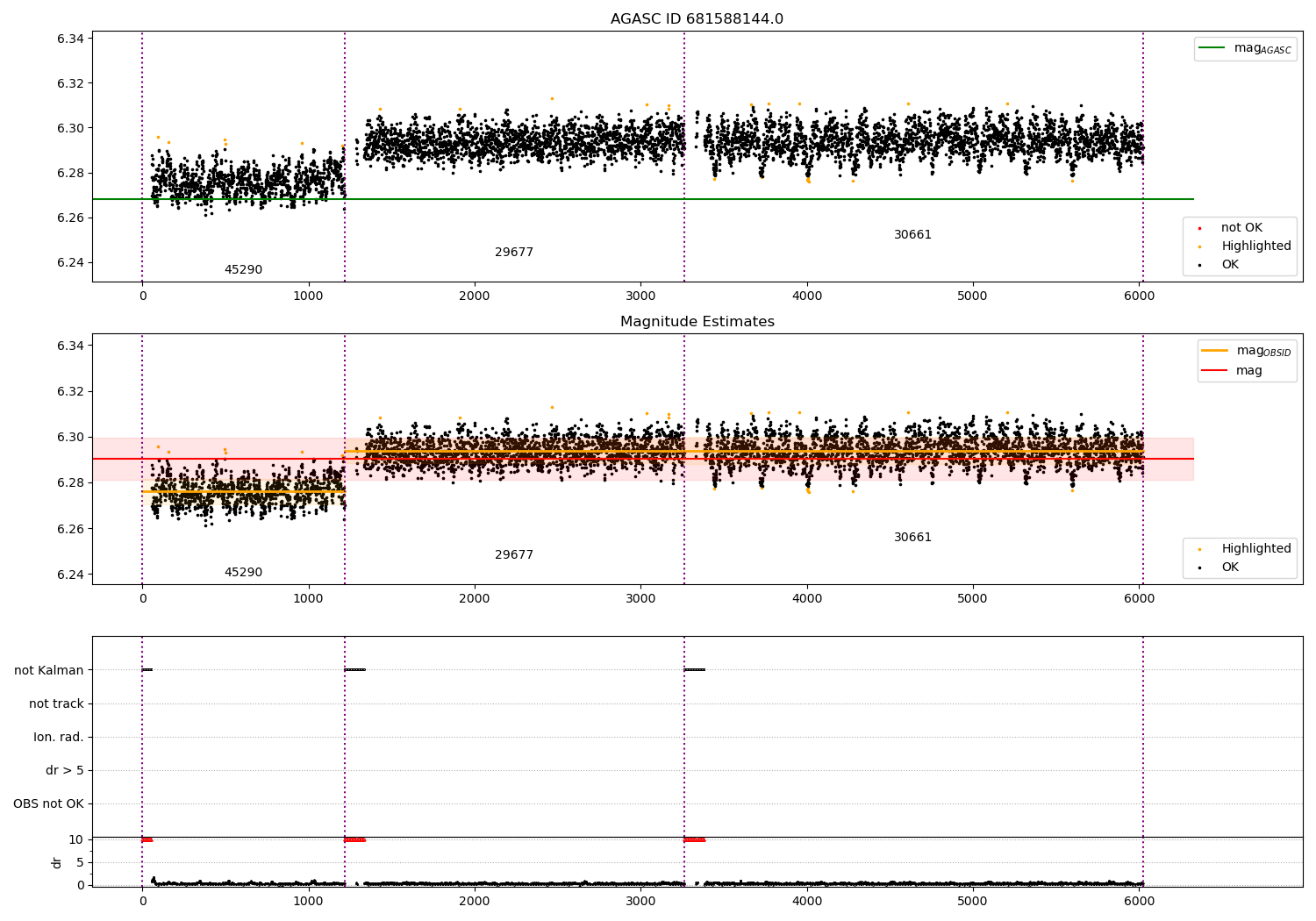The image size is (1316, 921).
Task: Click the red mag line in Magnitude Estimates plot
Action: [x=643, y=459]
